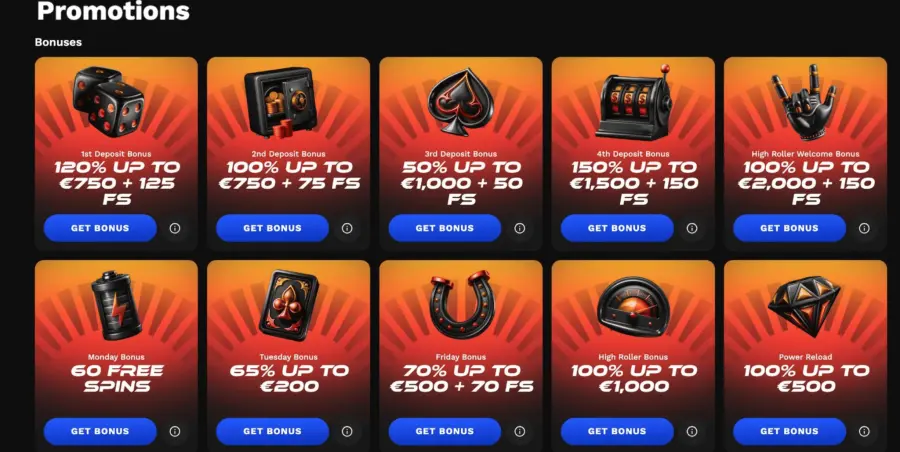View Friday Bonus info icon

[x=519, y=431]
